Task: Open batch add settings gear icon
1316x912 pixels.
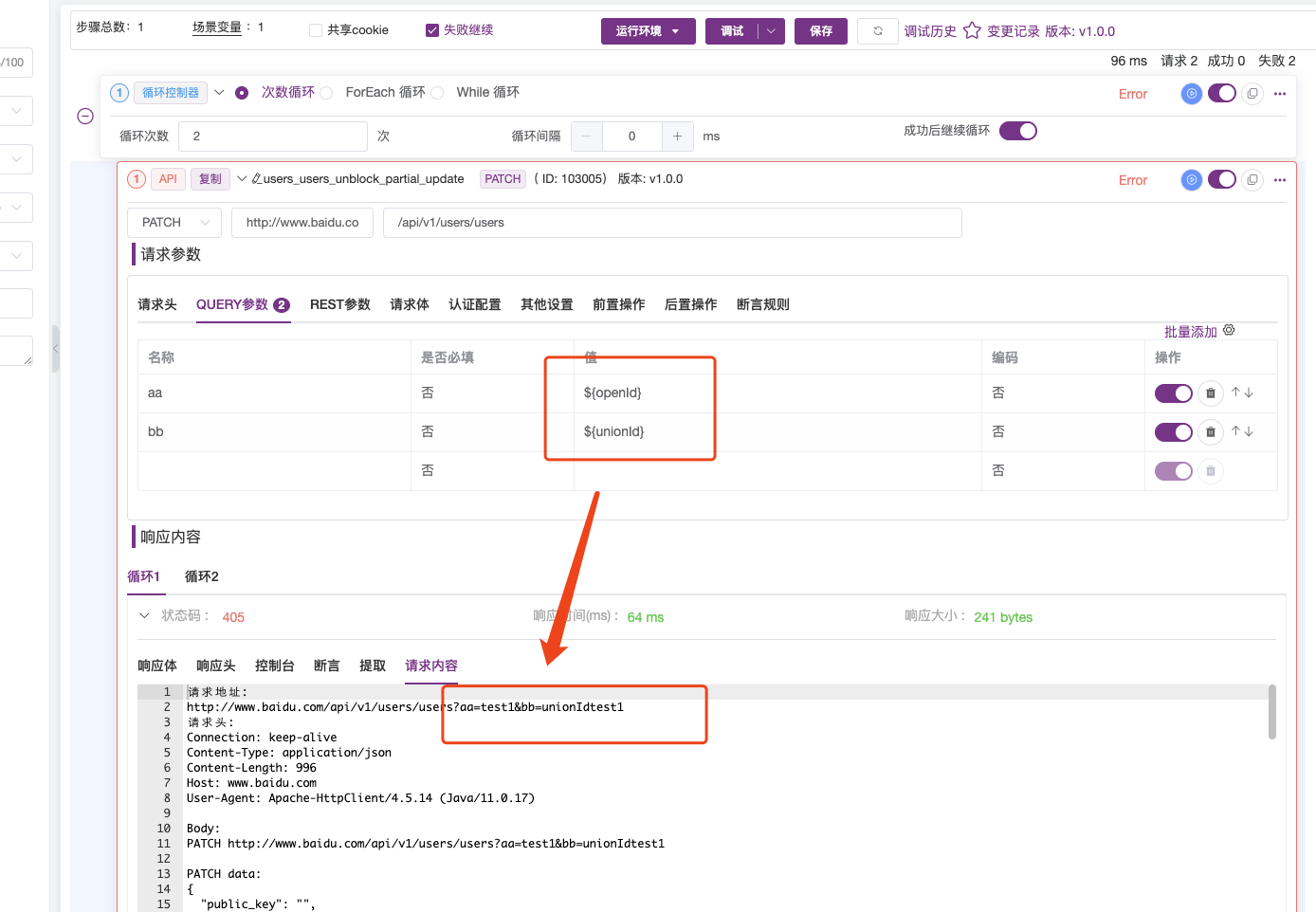Action: tap(1229, 330)
